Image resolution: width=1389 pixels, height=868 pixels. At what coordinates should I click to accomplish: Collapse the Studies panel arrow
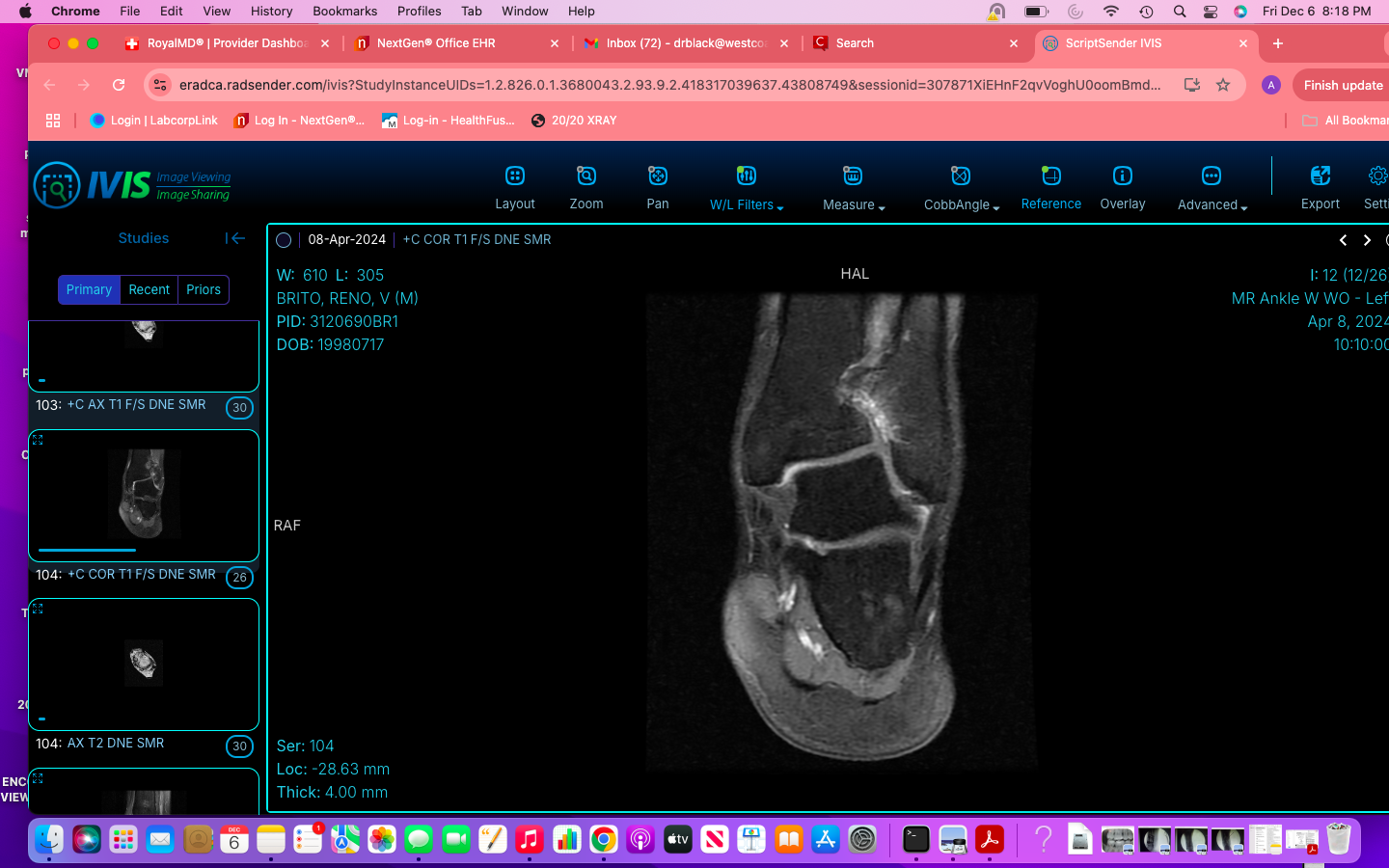[x=235, y=238]
